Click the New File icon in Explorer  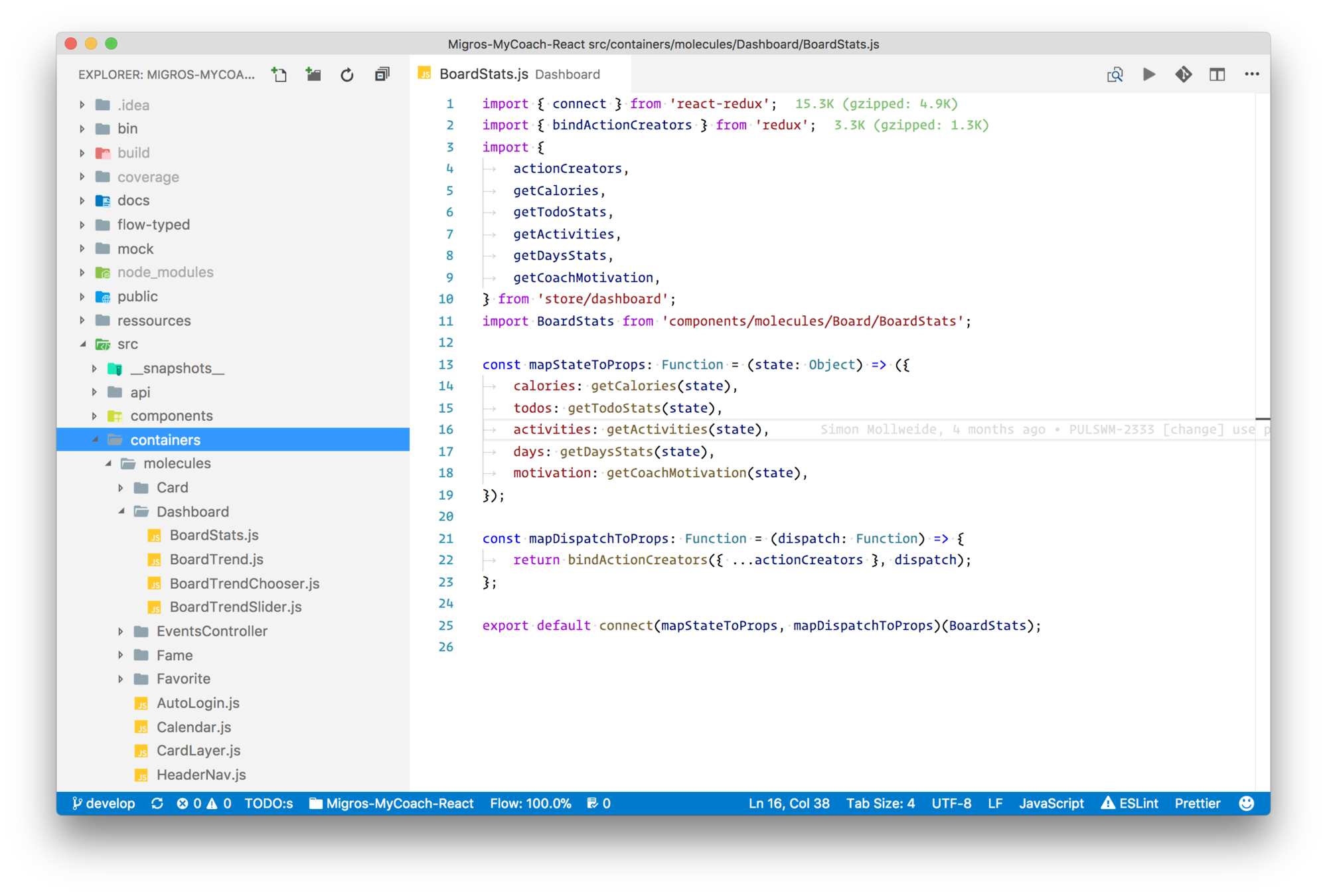click(x=279, y=74)
